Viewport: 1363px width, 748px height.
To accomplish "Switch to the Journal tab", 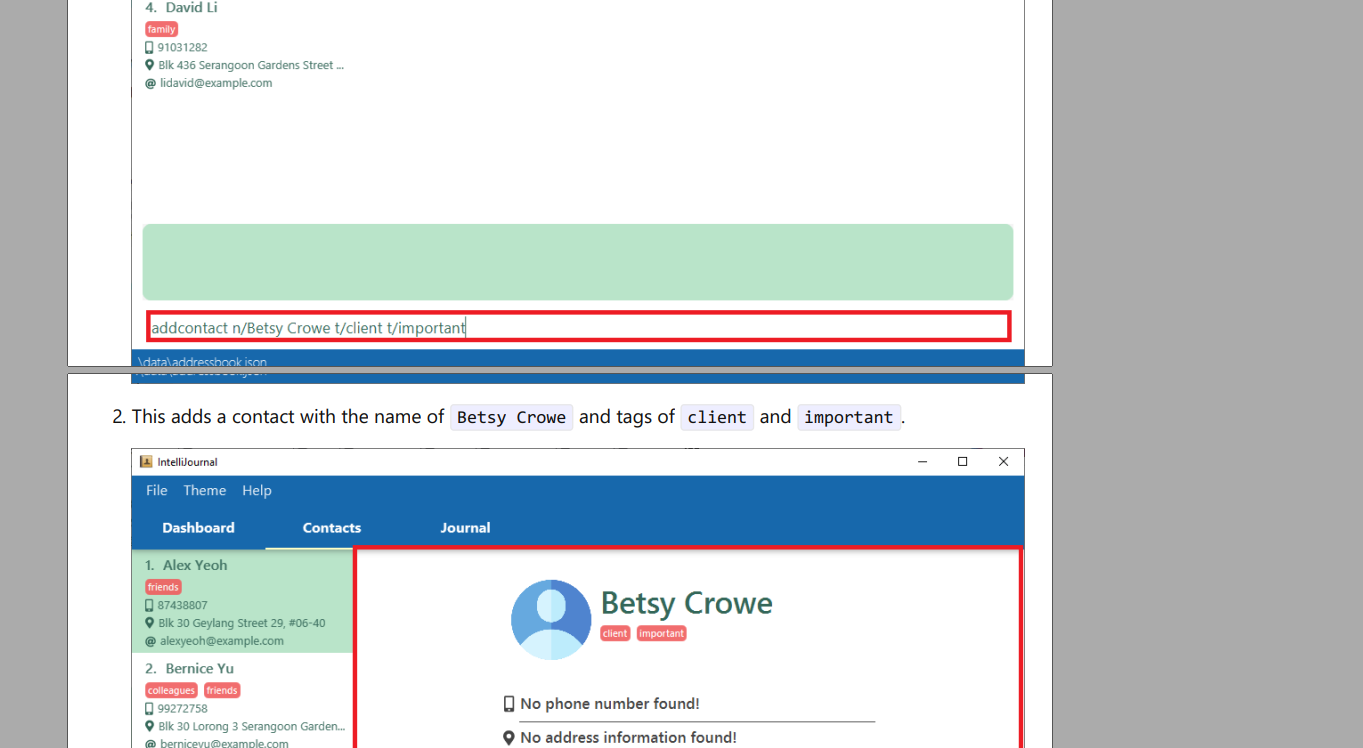I will (465, 528).
